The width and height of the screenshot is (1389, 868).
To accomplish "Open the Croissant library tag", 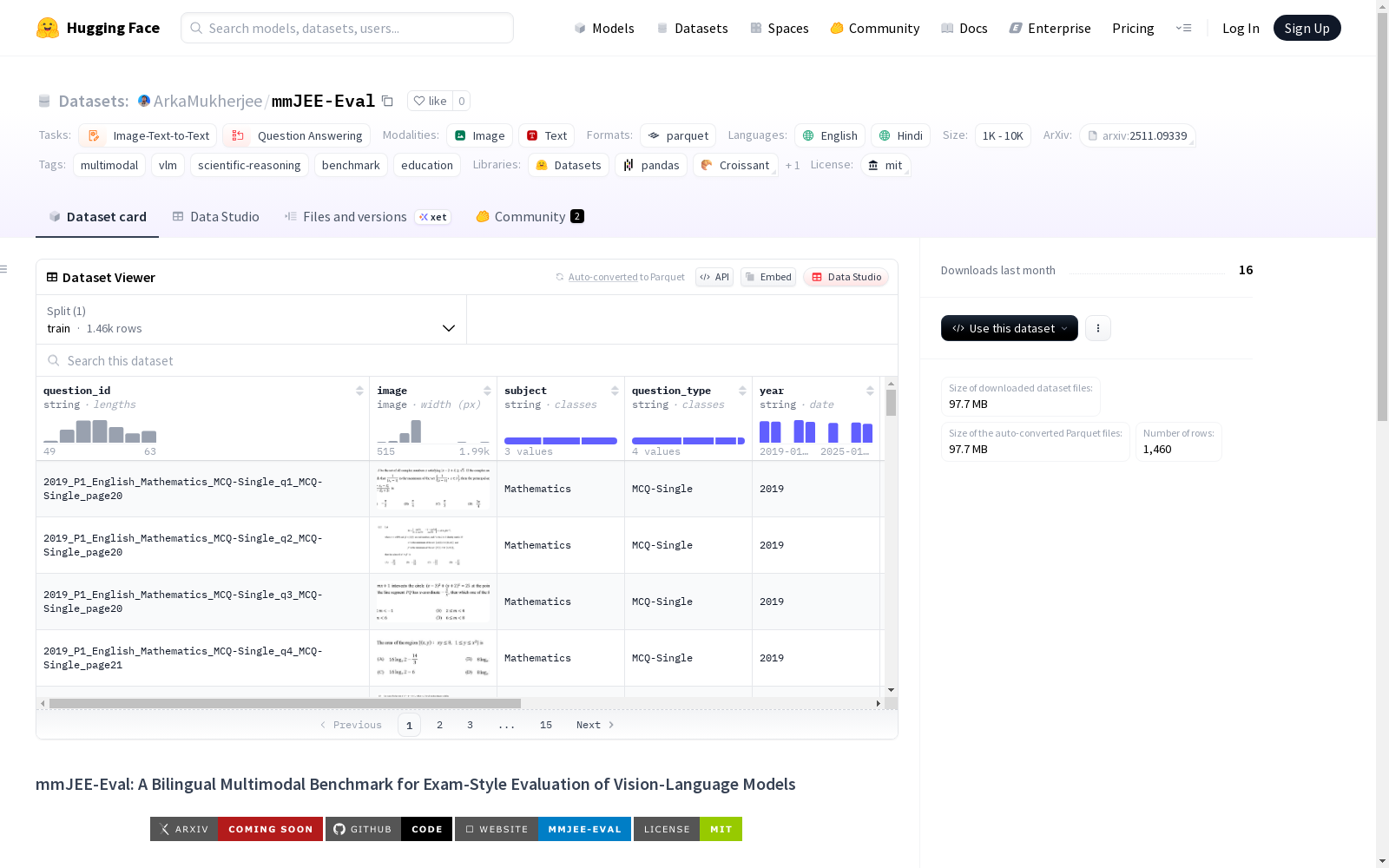I will [735, 165].
